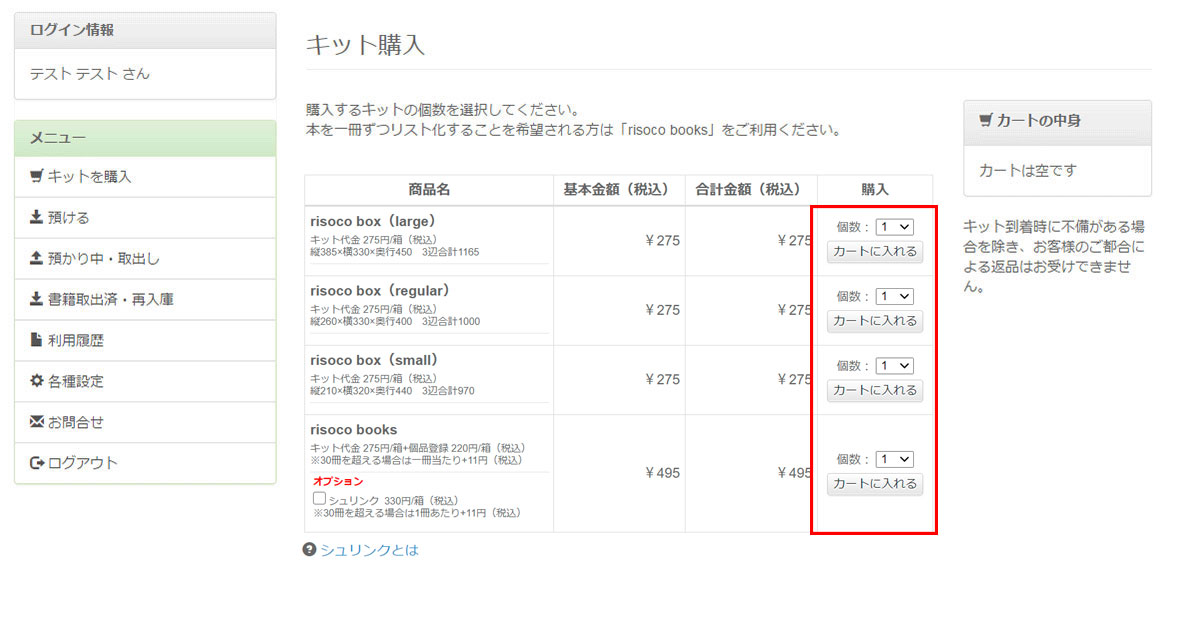
Task: Open the シュリンクとは link
Action: [x=369, y=550]
